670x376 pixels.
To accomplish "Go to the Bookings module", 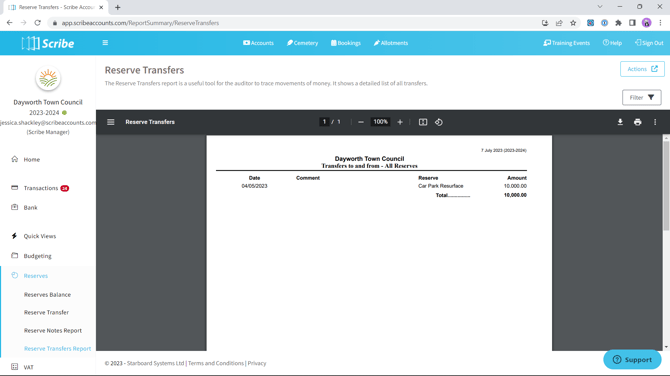I will click(346, 43).
